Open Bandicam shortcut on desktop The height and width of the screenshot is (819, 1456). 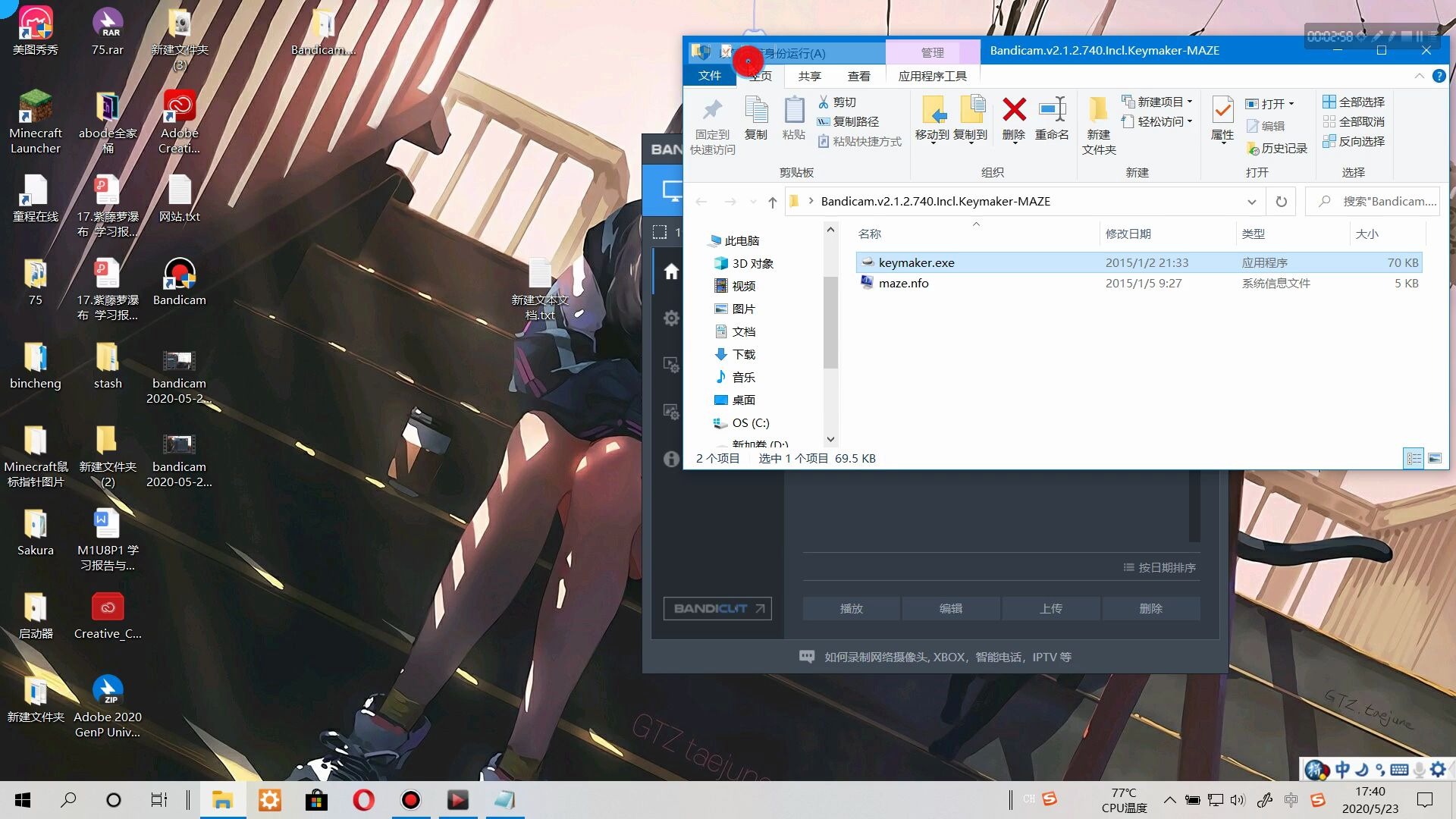[x=179, y=281]
